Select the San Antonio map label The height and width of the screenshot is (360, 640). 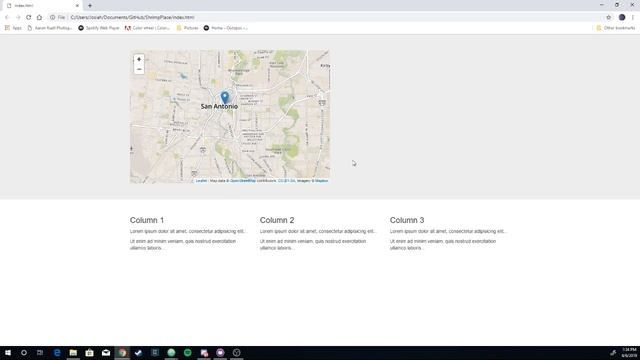pyautogui.click(x=219, y=107)
